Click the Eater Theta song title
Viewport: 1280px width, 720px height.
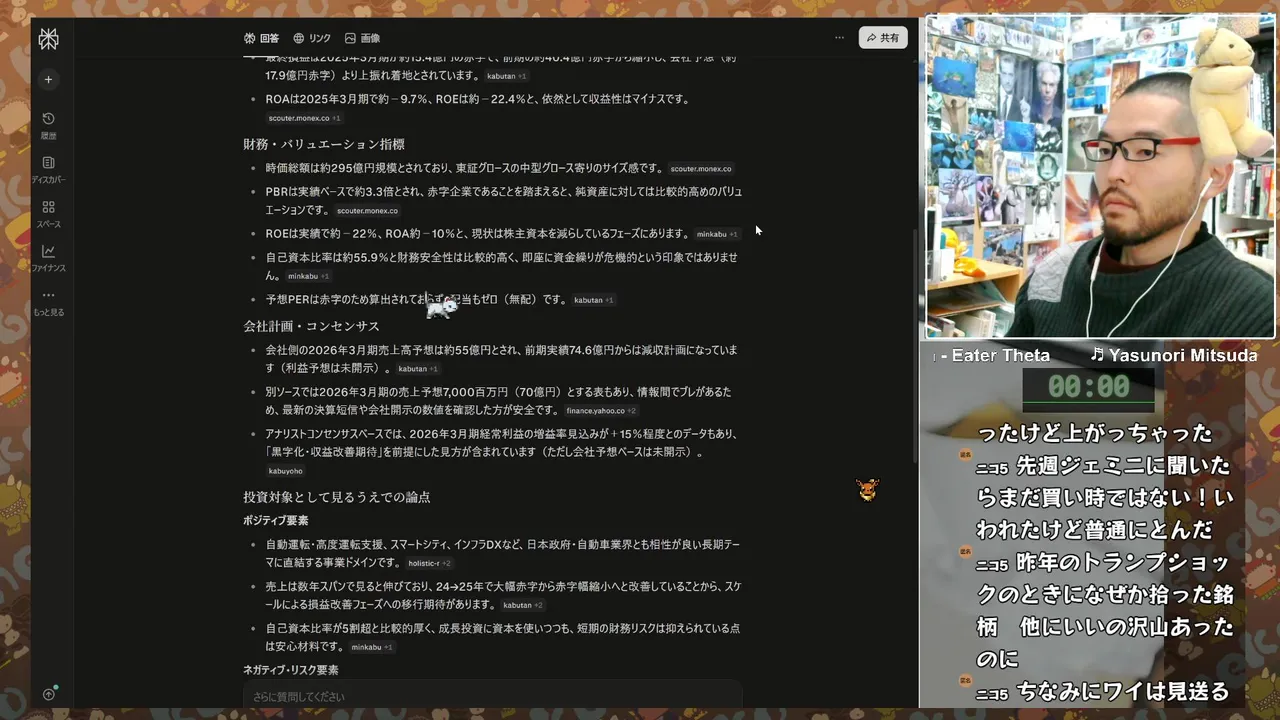1000,355
